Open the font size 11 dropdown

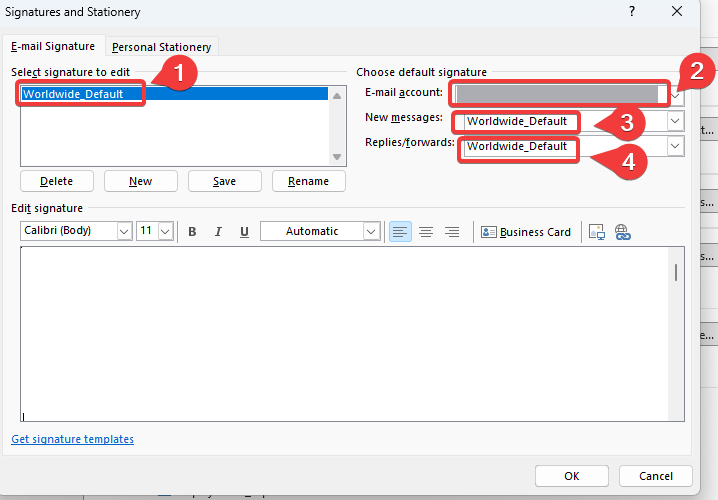165,231
